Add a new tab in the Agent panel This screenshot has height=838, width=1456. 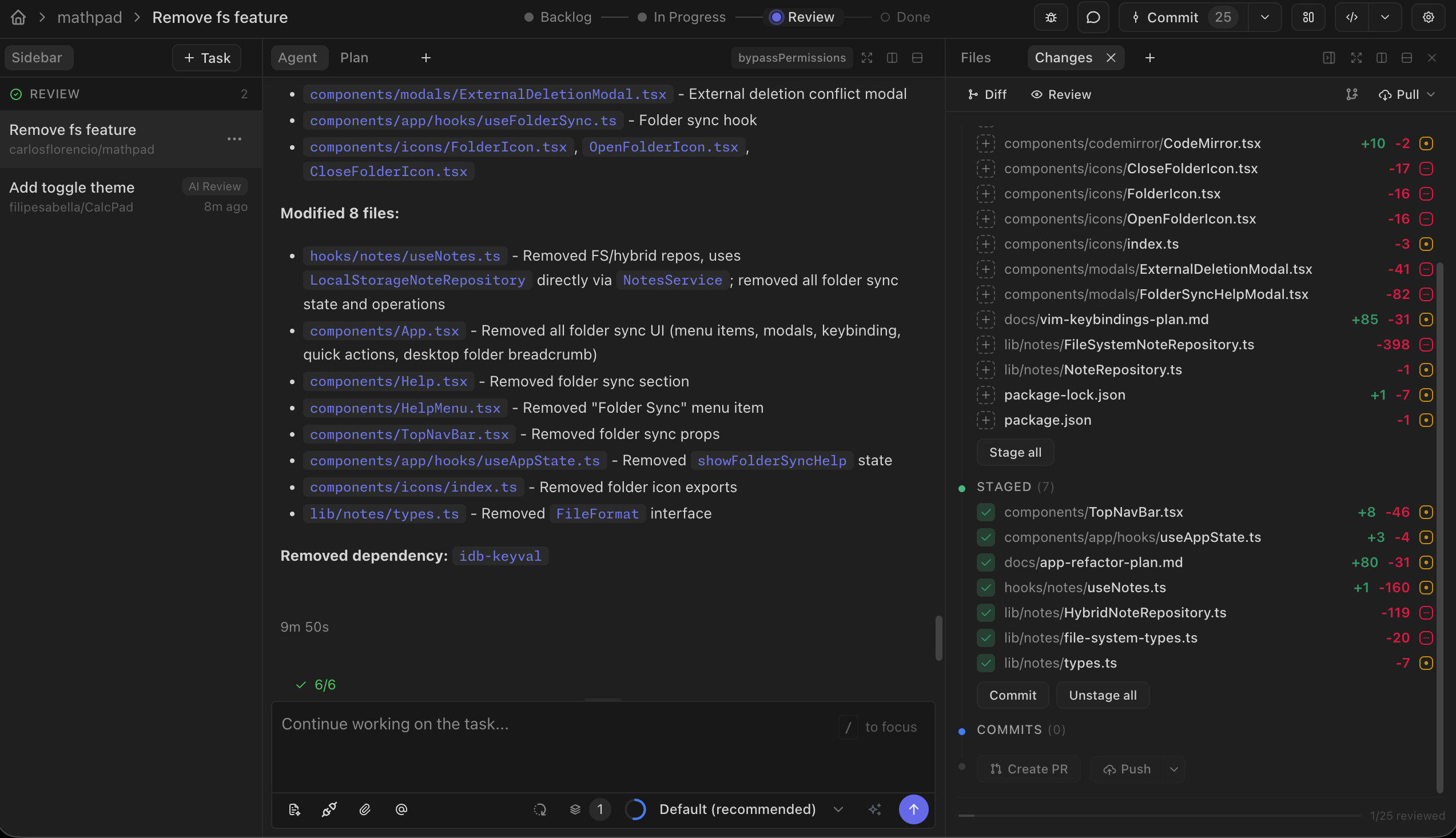point(425,58)
